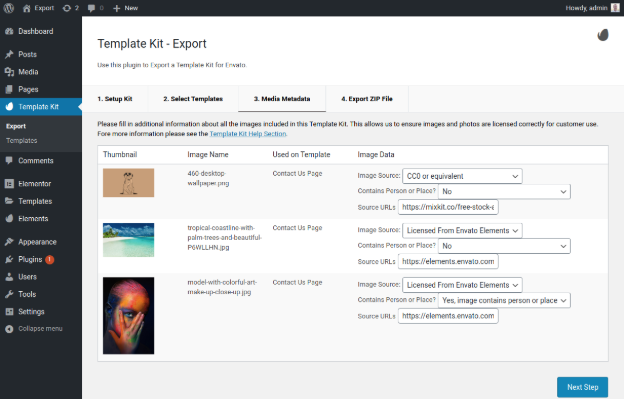Click the colorful makeup model thumbnail
The image size is (624, 399).
tap(129, 315)
